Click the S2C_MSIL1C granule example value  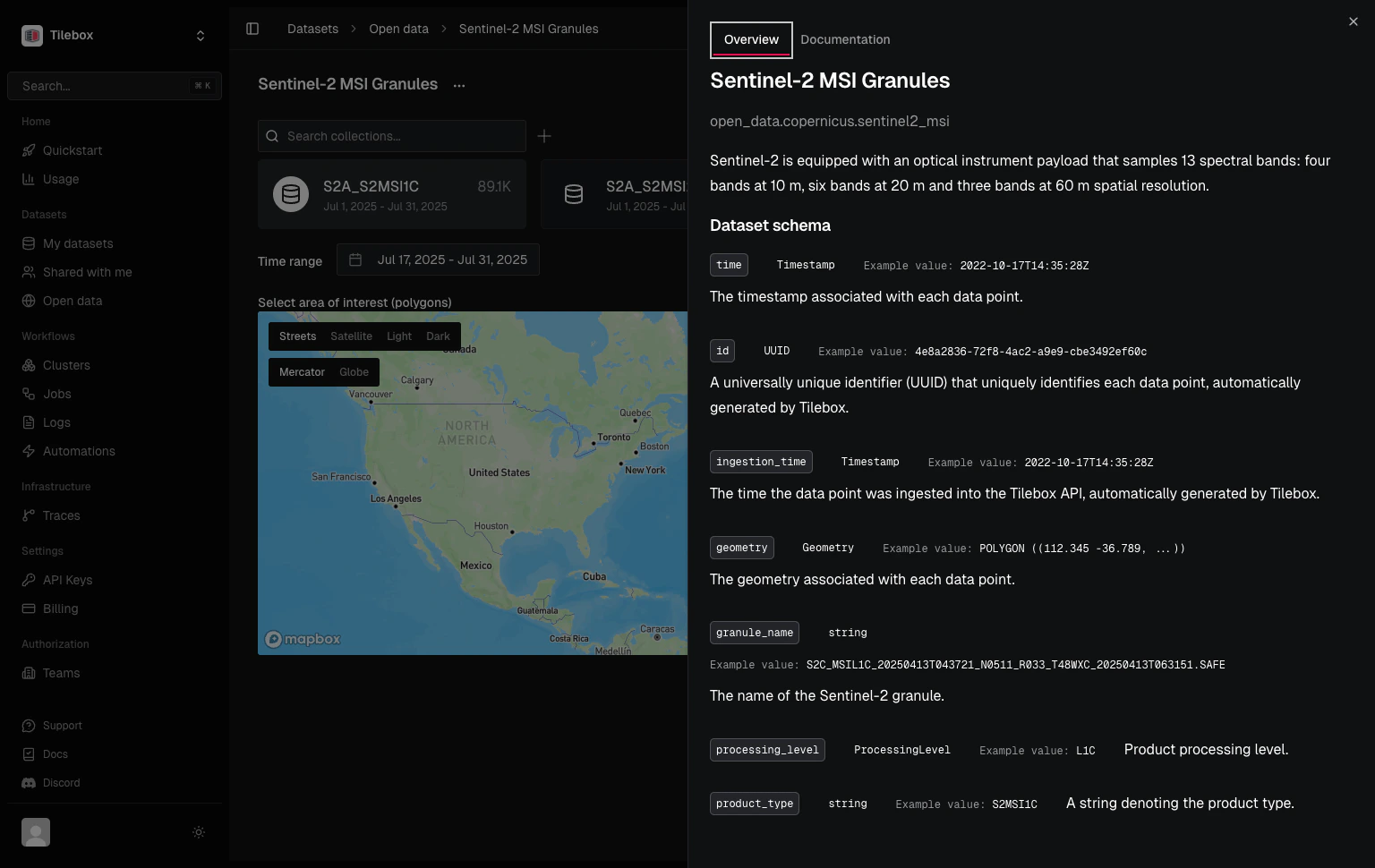pos(1015,665)
